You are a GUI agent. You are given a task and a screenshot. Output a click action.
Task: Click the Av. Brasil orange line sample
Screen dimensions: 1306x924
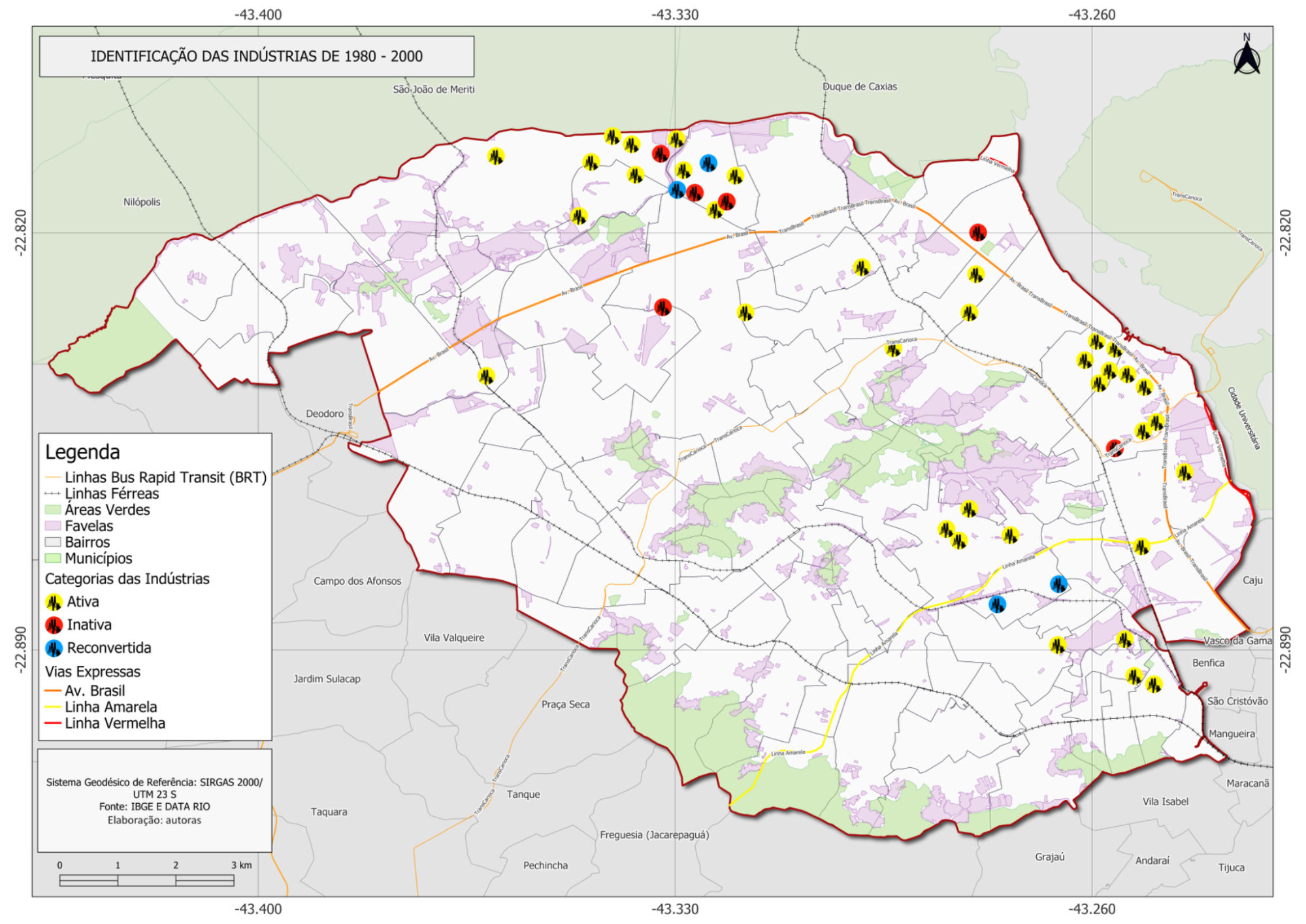click(x=53, y=691)
